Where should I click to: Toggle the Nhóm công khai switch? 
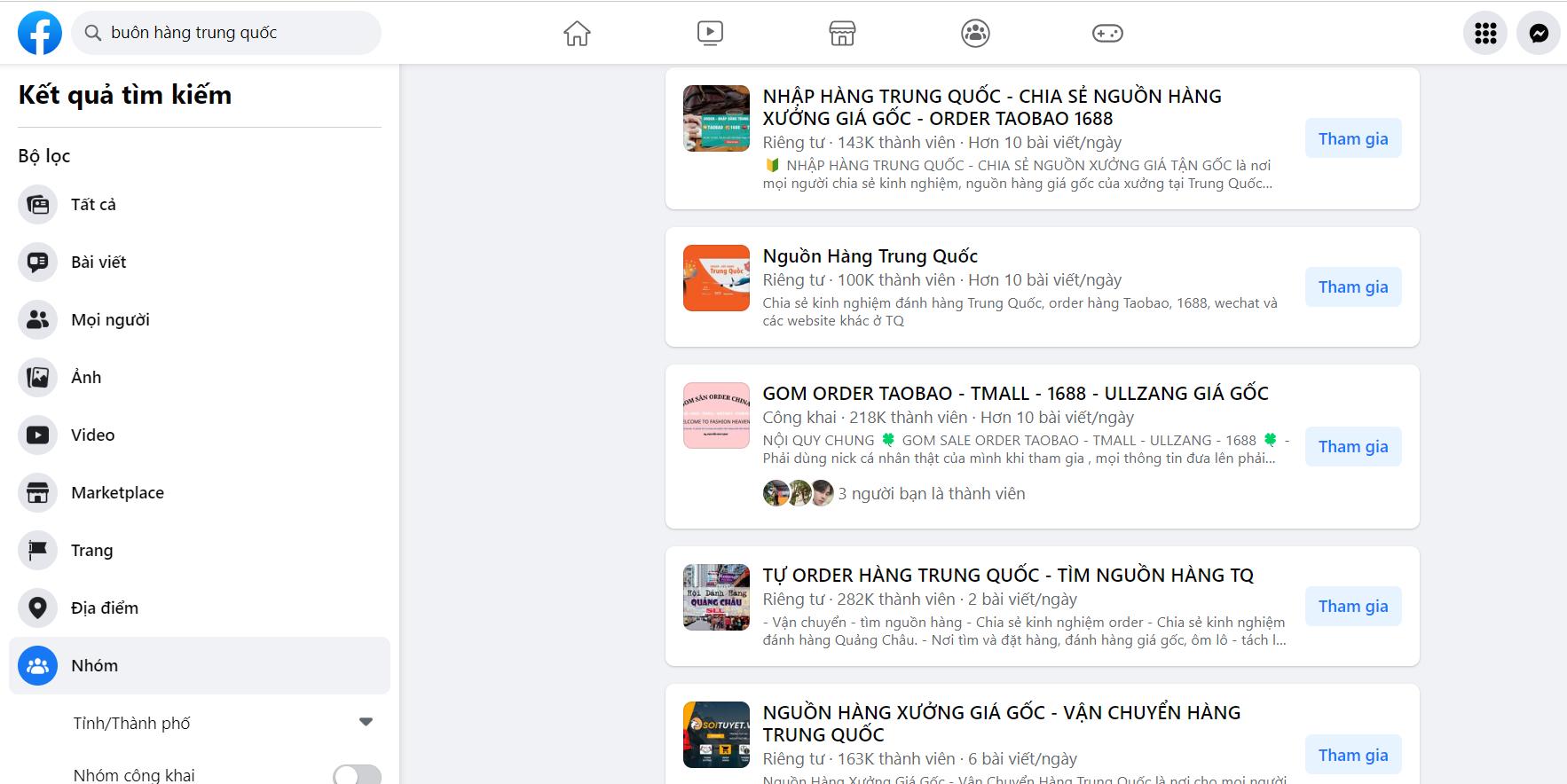(357, 774)
